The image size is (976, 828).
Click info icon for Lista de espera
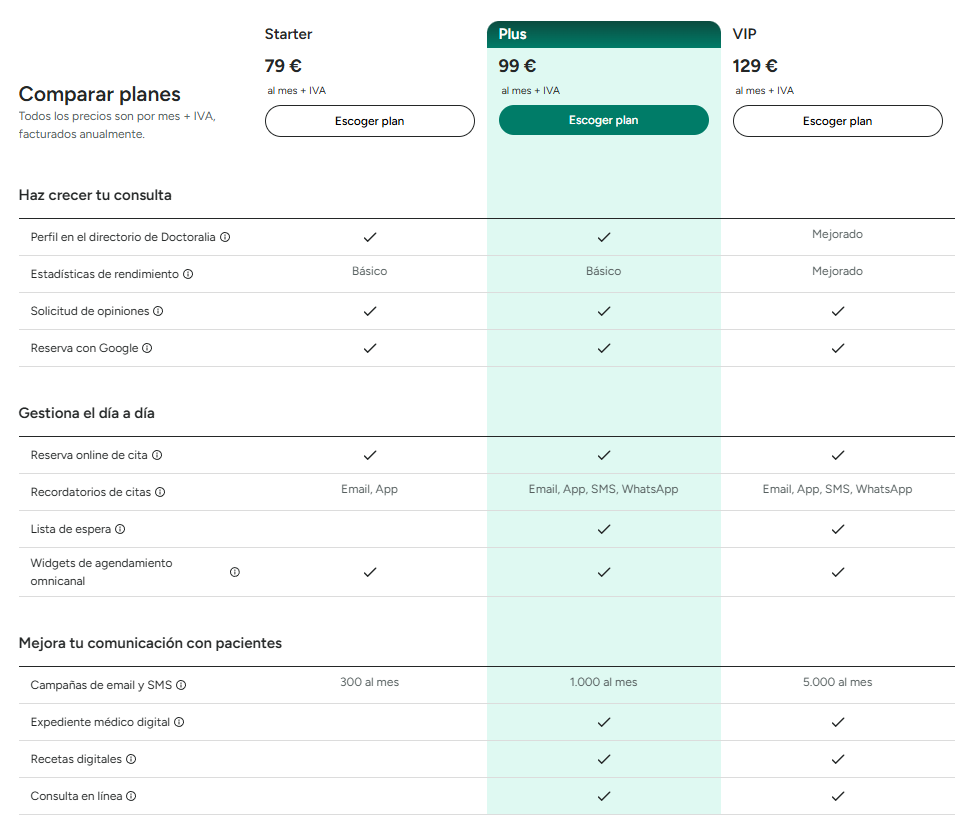click(x=120, y=529)
